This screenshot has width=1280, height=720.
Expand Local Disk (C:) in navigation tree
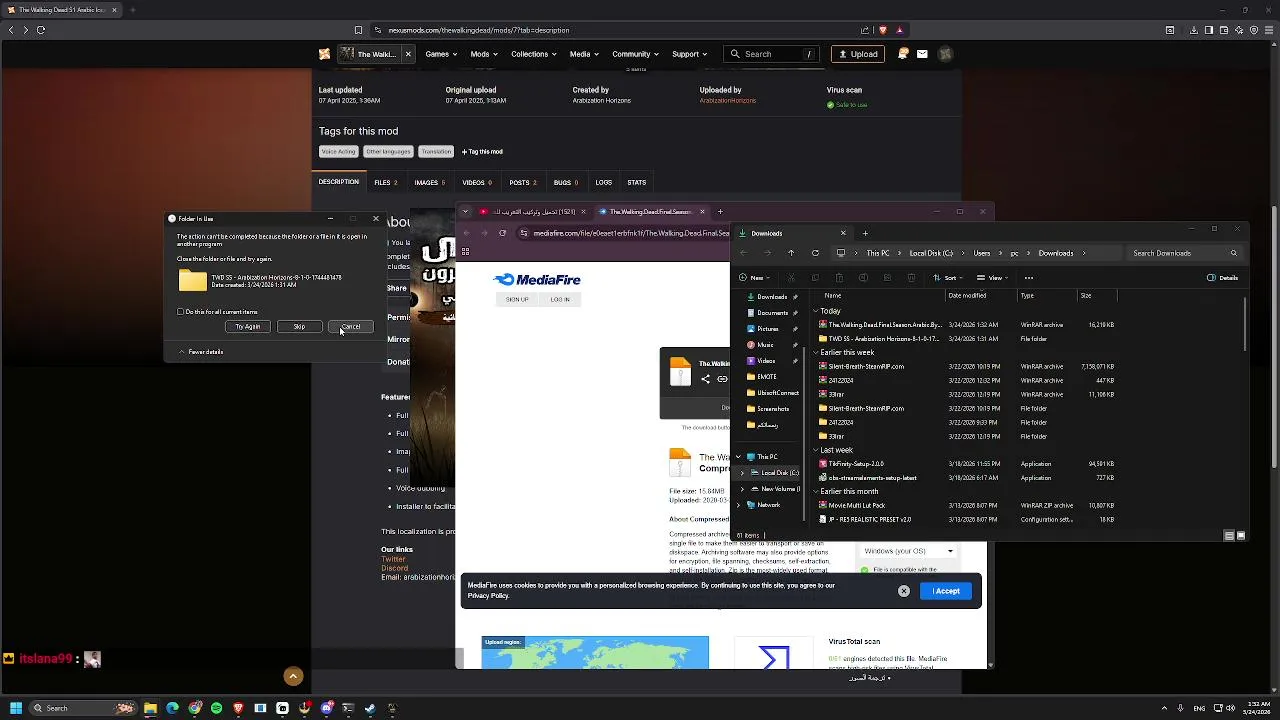click(x=742, y=473)
